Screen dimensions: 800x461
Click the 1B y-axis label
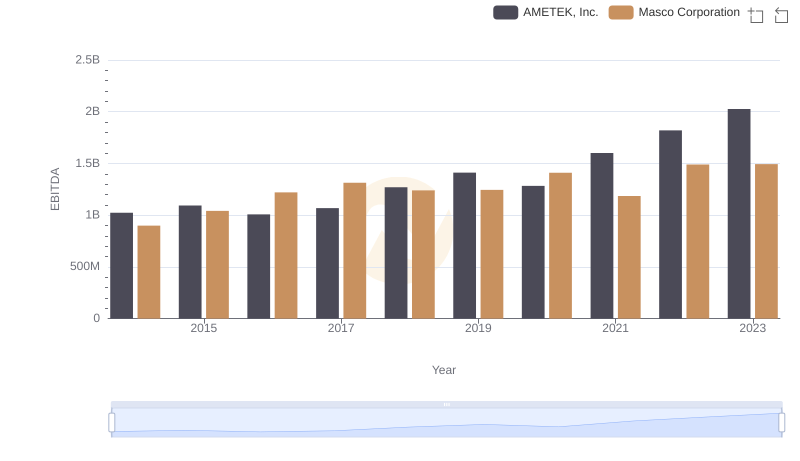click(92, 215)
